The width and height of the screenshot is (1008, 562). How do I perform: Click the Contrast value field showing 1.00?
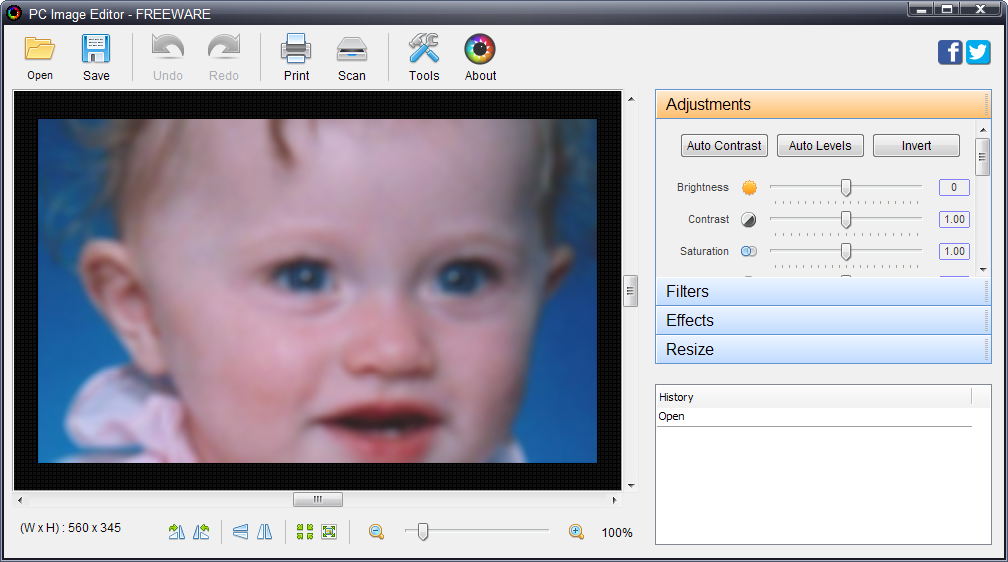[954, 219]
